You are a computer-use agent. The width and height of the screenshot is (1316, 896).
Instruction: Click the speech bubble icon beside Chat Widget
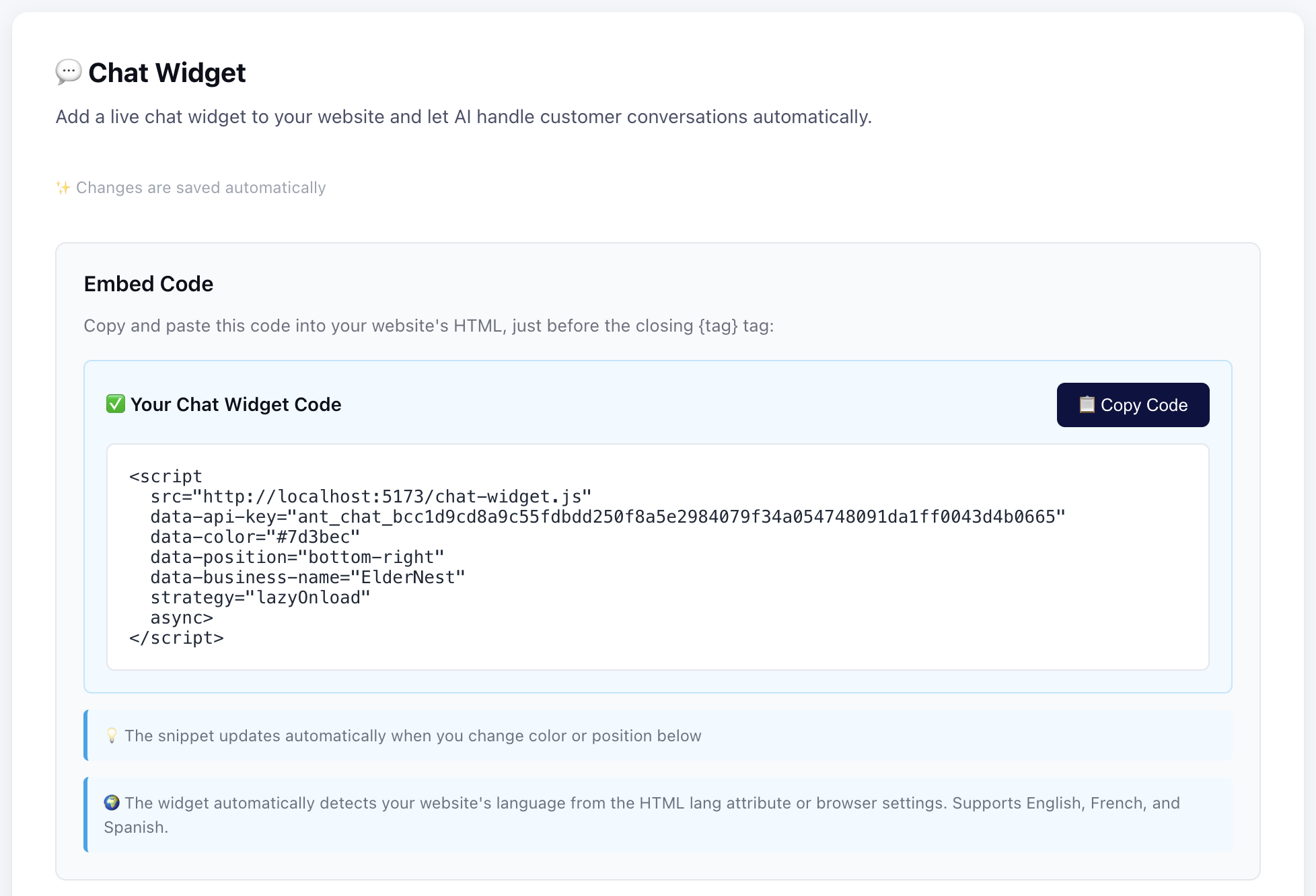click(69, 72)
